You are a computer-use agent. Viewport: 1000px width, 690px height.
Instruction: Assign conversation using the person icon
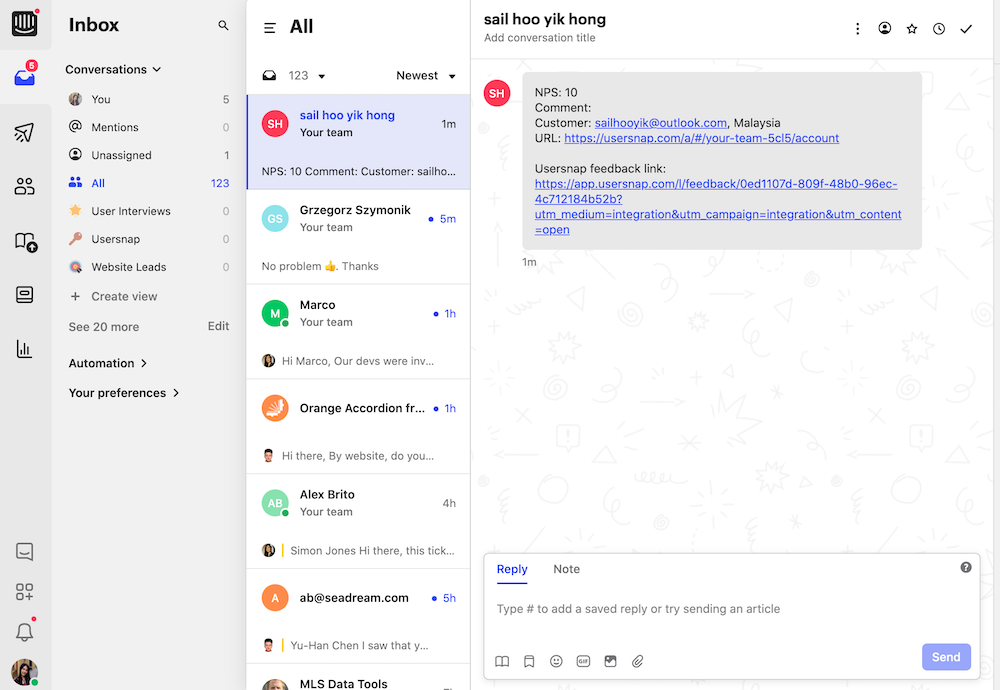pyautogui.click(x=885, y=28)
